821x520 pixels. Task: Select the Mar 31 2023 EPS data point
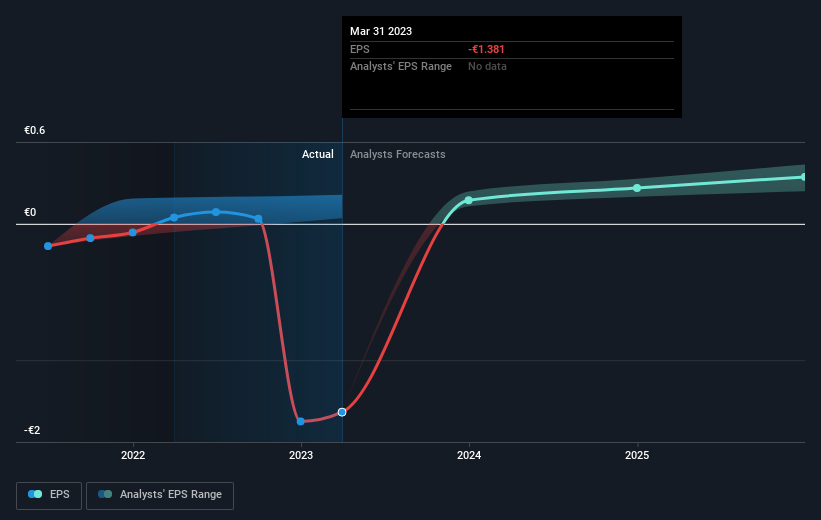click(x=342, y=412)
